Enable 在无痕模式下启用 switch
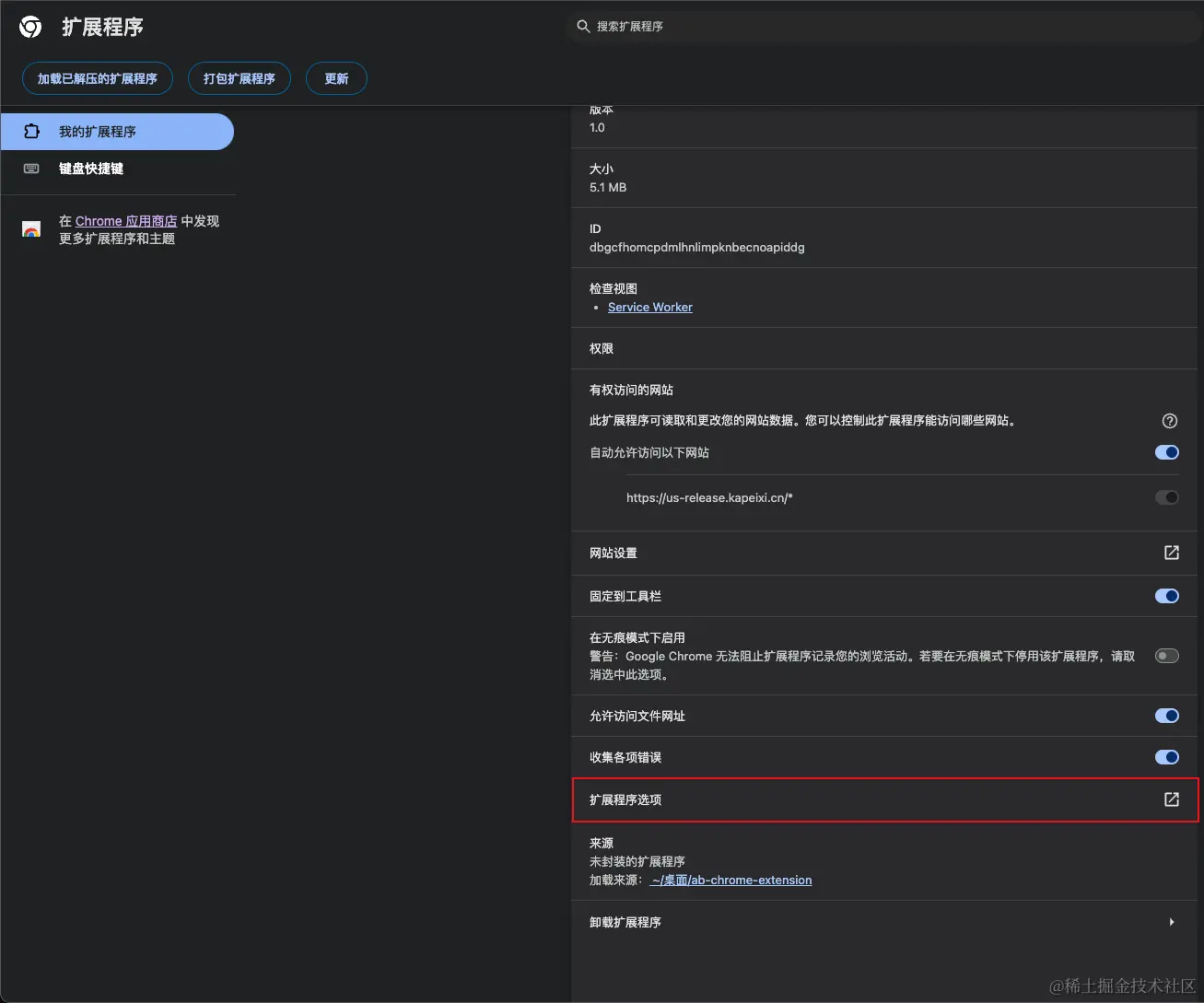The width and height of the screenshot is (1204, 1003). pos(1167,656)
